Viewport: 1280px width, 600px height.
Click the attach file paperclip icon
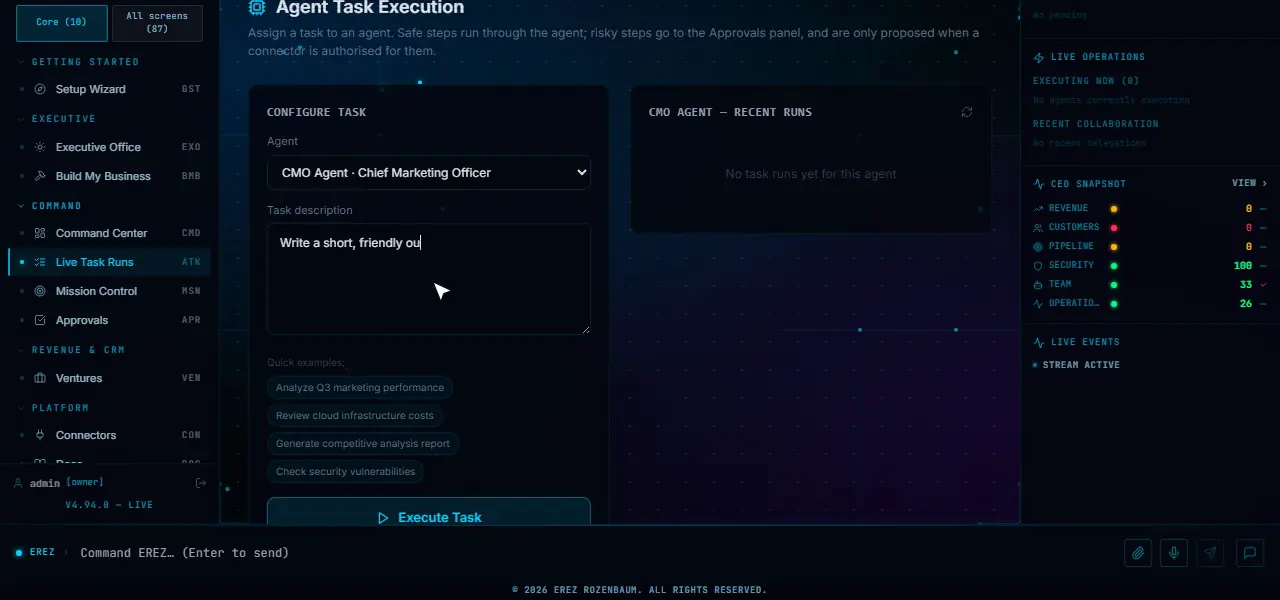click(x=1138, y=553)
